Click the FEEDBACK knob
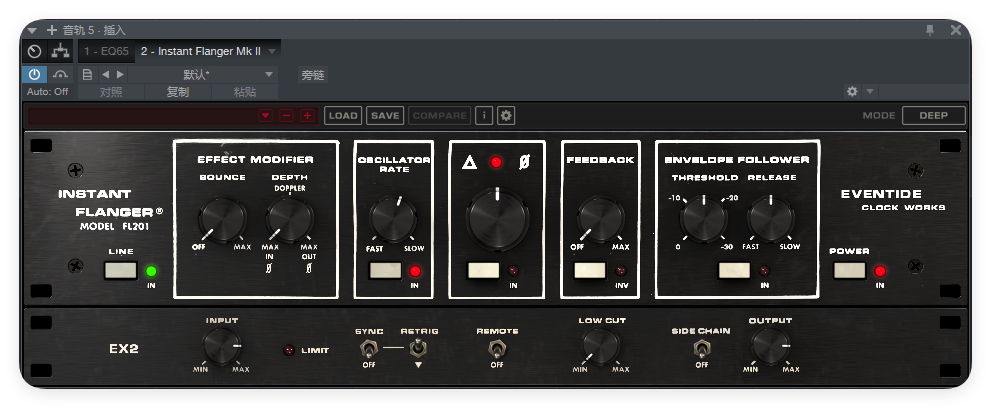The width and height of the screenshot is (991, 408). [x=600, y=219]
